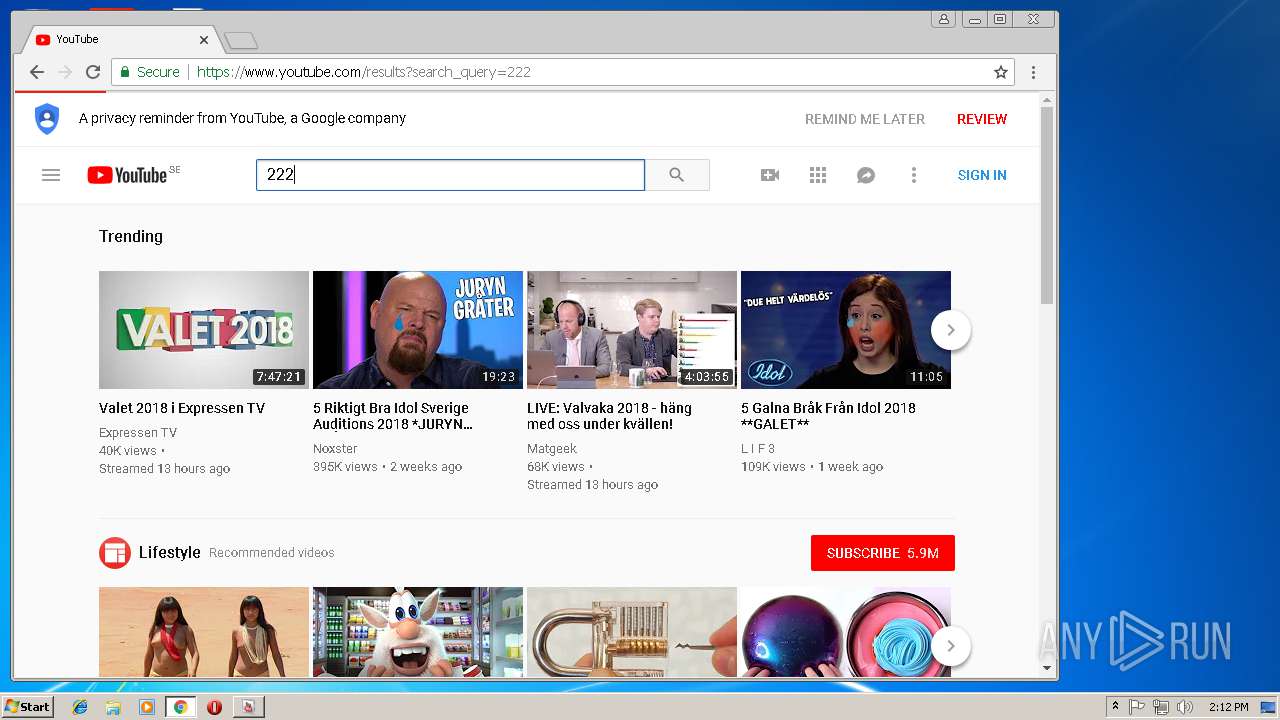This screenshot has width=1280, height=720.
Task: Open the cartoon character video thumbnail
Action: (x=418, y=632)
